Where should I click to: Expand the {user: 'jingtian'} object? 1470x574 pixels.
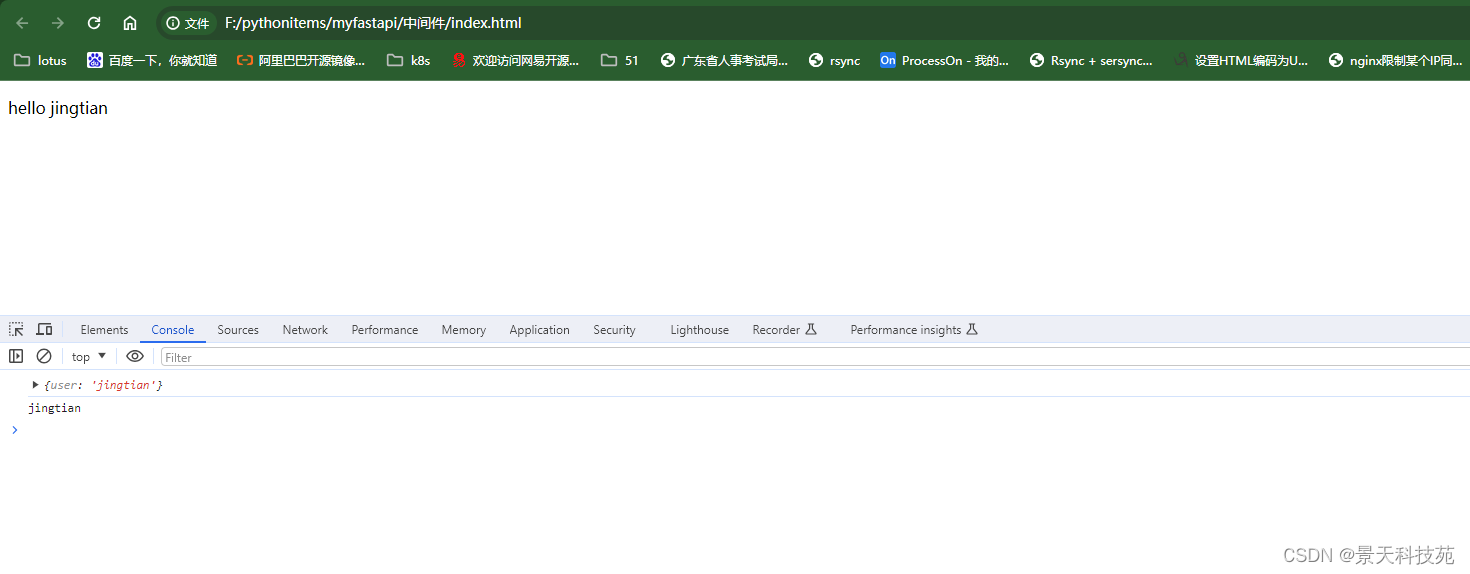[36, 385]
